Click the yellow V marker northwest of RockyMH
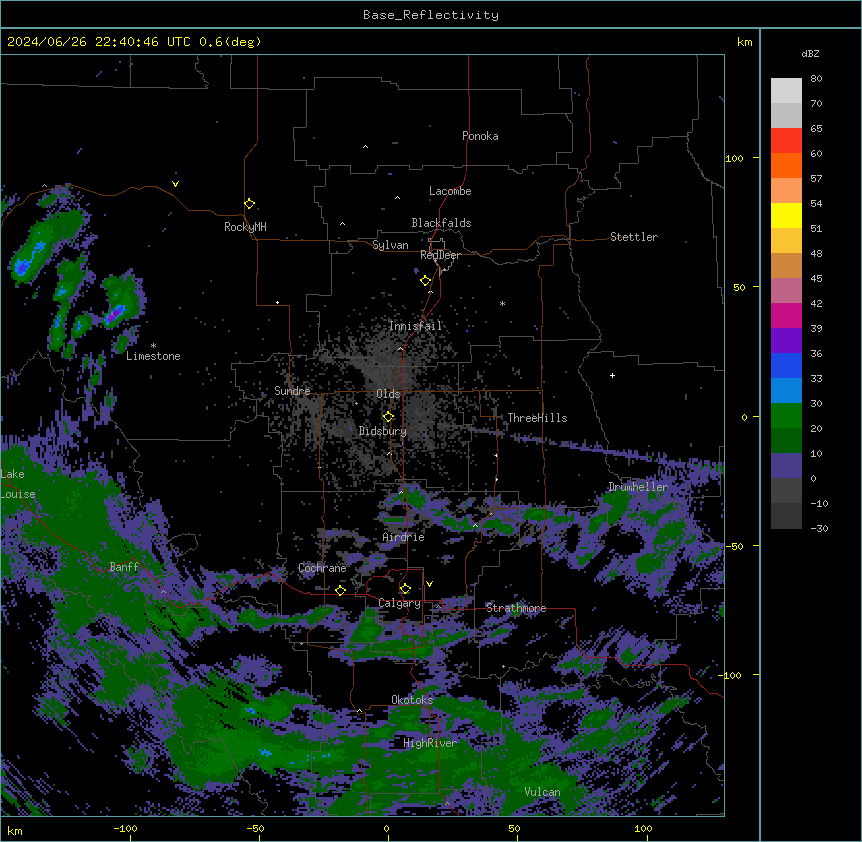862x842 pixels. click(175, 184)
